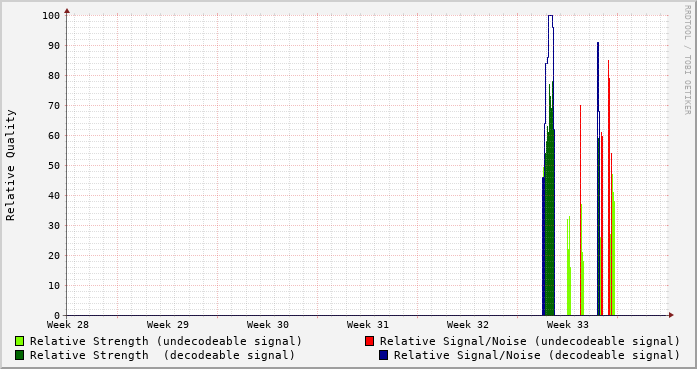This screenshot has width=697, height=369.
Task: Click the Week 32 axis label
Action: 468,325
